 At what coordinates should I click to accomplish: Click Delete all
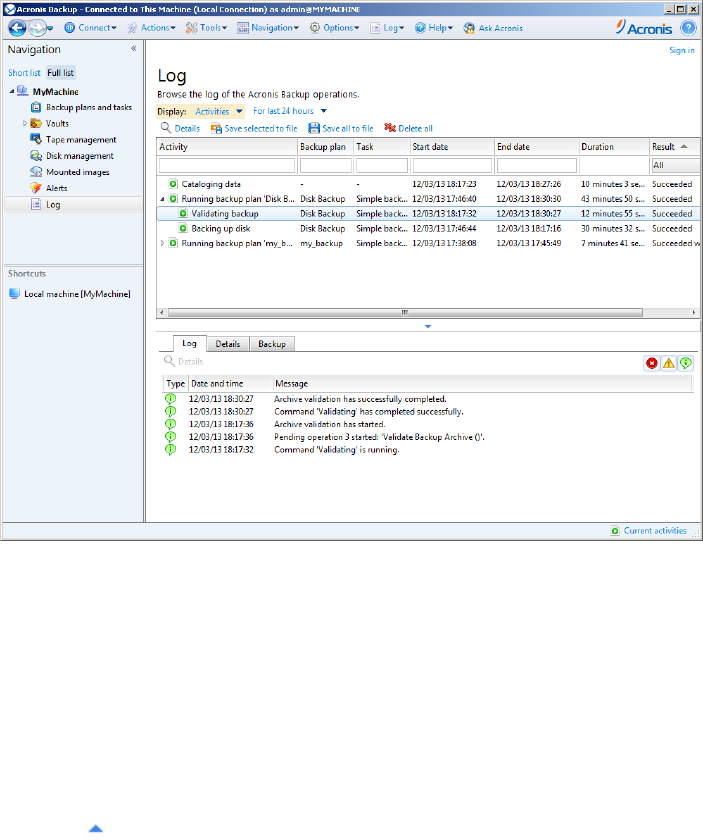click(408, 128)
